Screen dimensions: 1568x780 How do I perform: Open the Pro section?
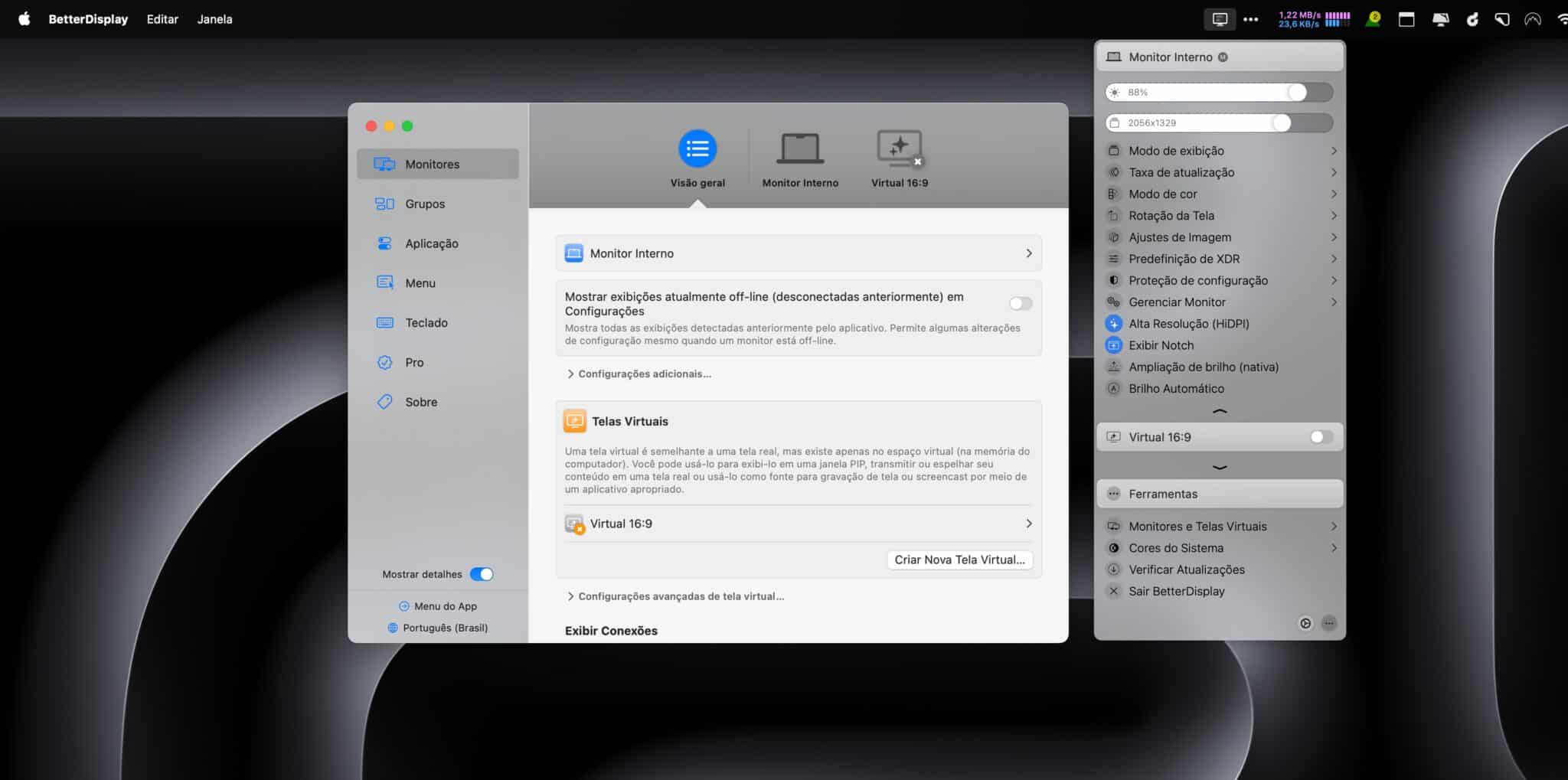tap(413, 362)
